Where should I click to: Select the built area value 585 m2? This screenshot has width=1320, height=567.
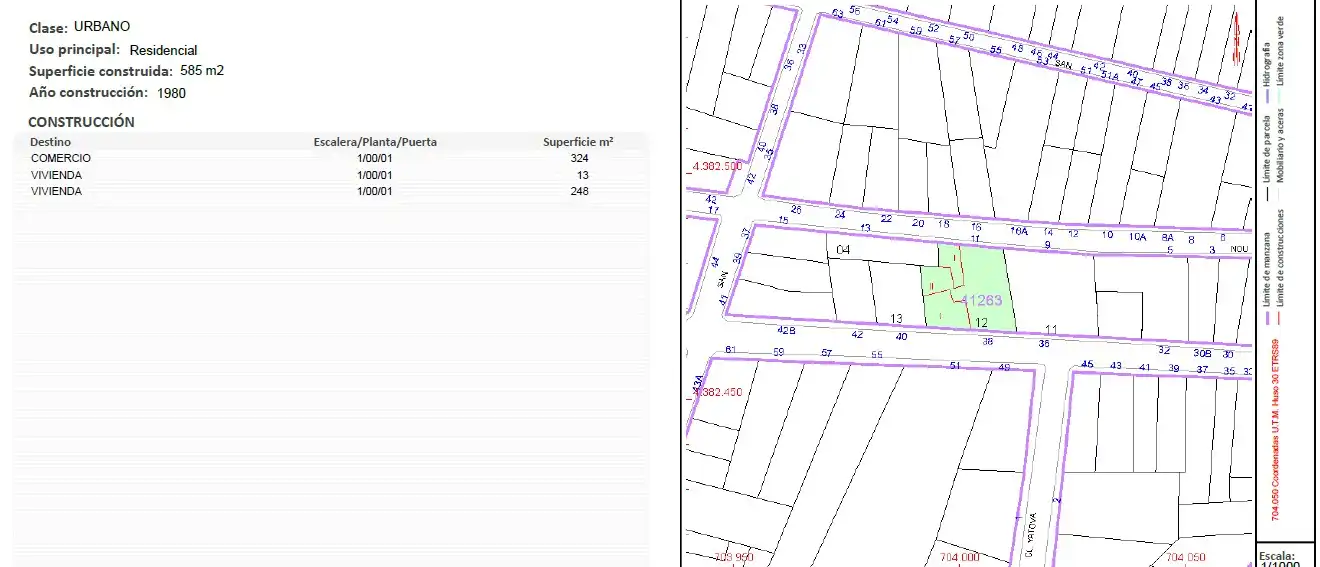(202, 71)
